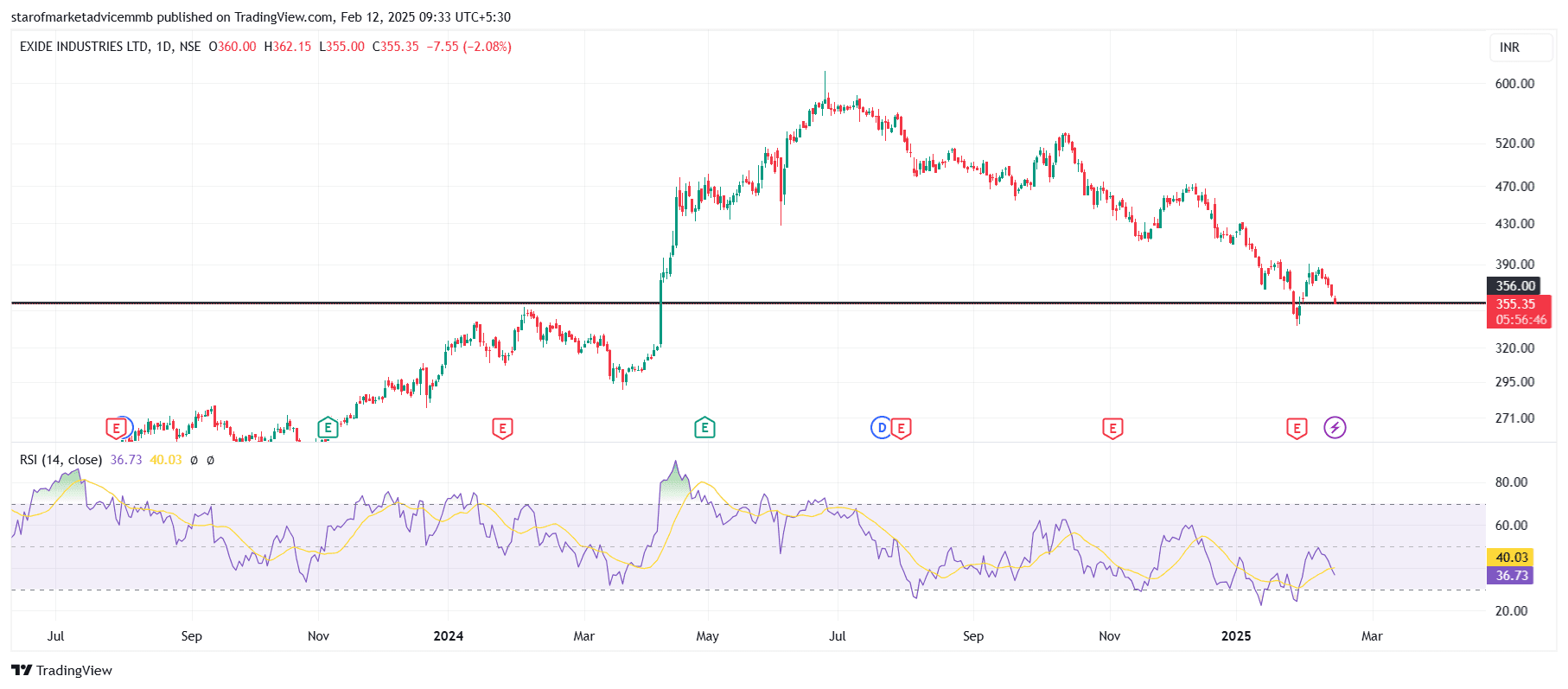Click the May label on the time axis
Image resolution: width=1568 pixels, height=689 pixels.
(707, 636)
